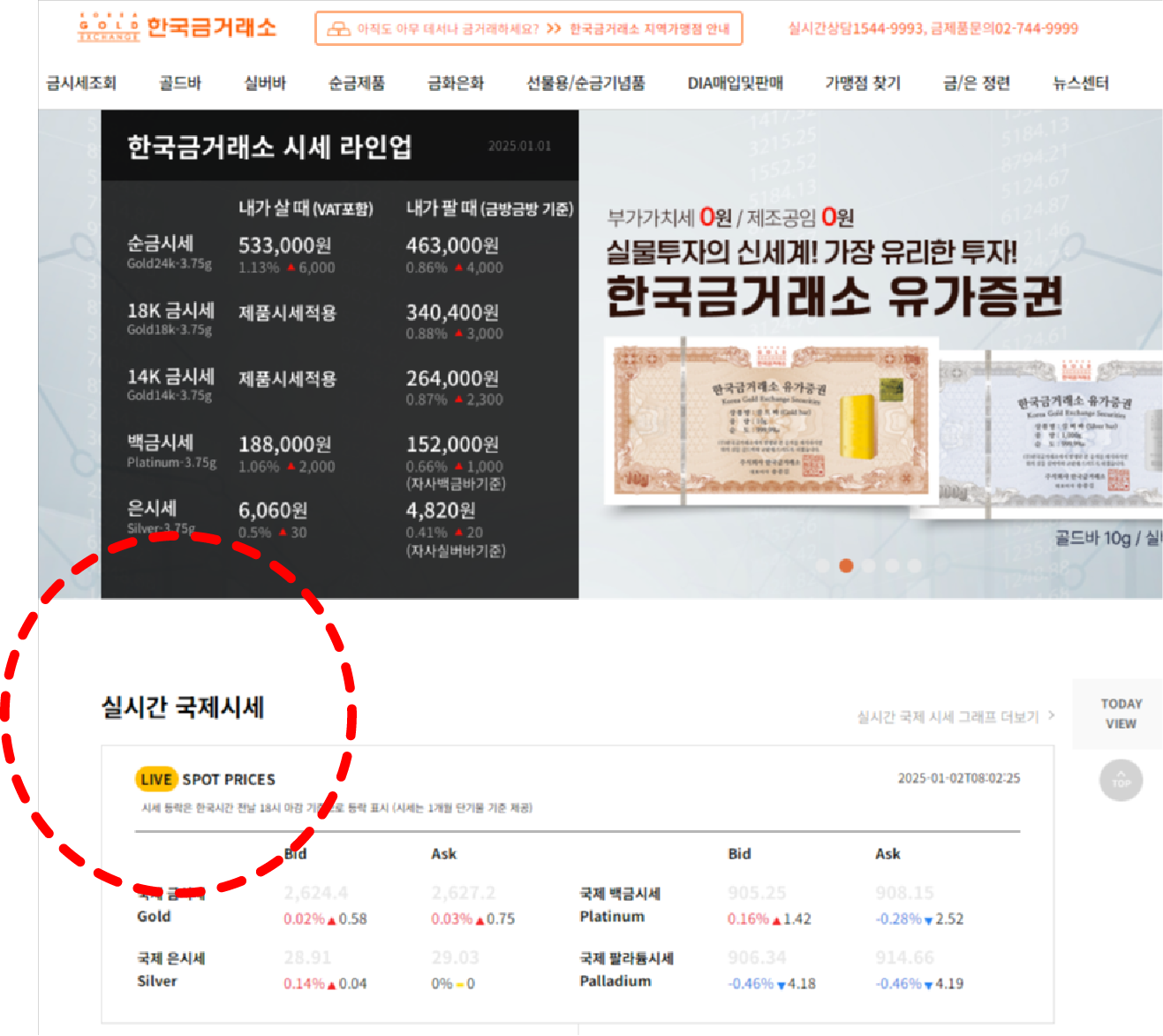
Task: Open the 뉴스센터 menu
Action: [x=1081, y=83]
